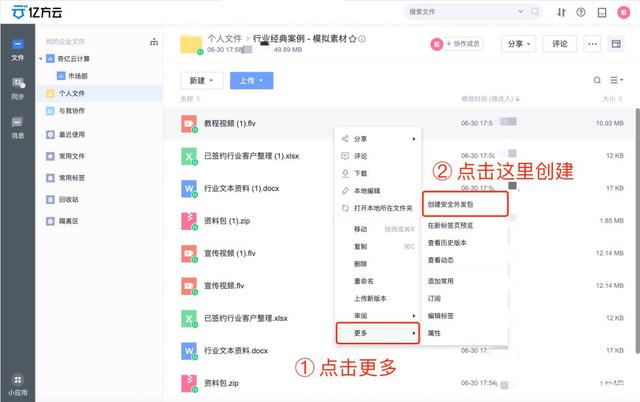Open the search box scope dropdown arrow

(x=521, y=11)
